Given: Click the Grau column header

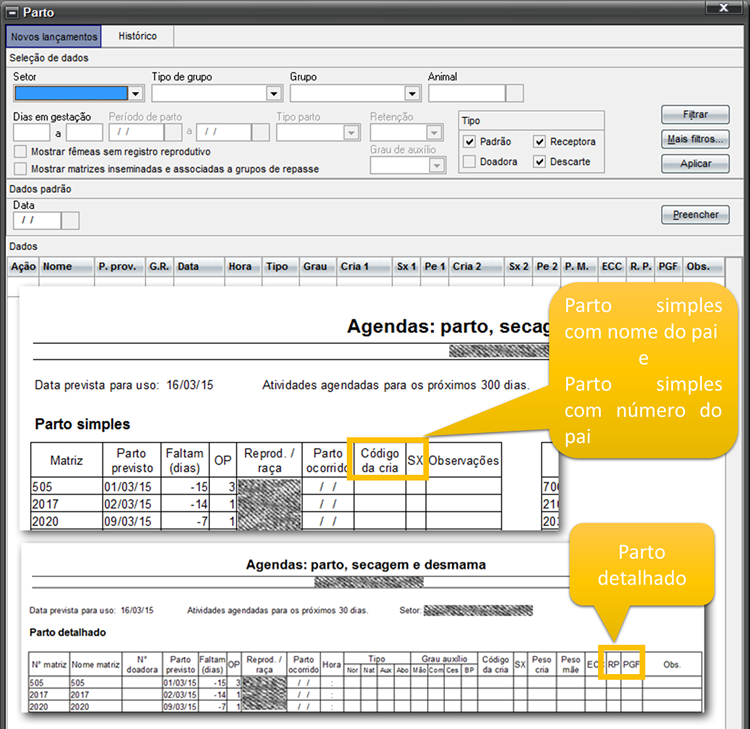Looking at the screenshot, I should 318,266.
